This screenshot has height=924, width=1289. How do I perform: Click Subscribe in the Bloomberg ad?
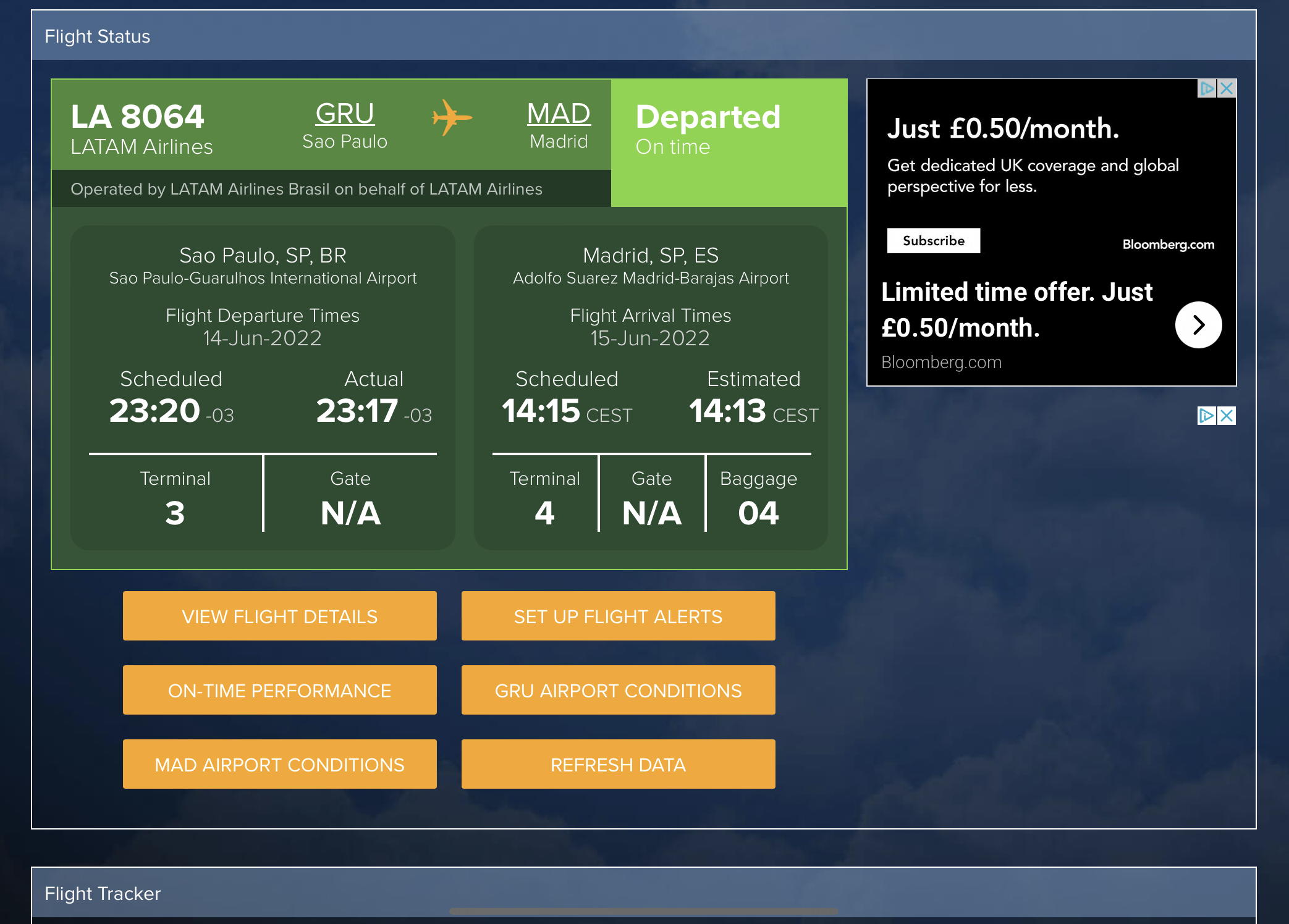[x=934, y=241]
